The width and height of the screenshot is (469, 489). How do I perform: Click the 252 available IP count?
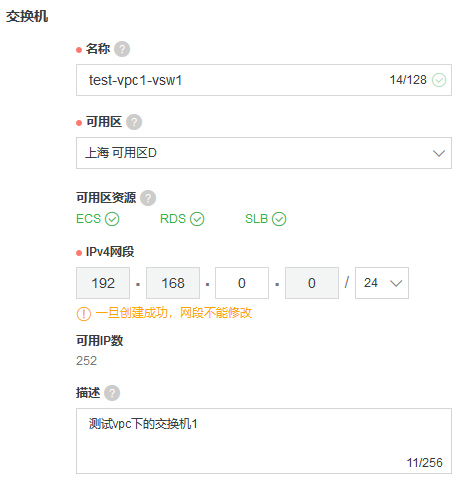click(86, 361)
